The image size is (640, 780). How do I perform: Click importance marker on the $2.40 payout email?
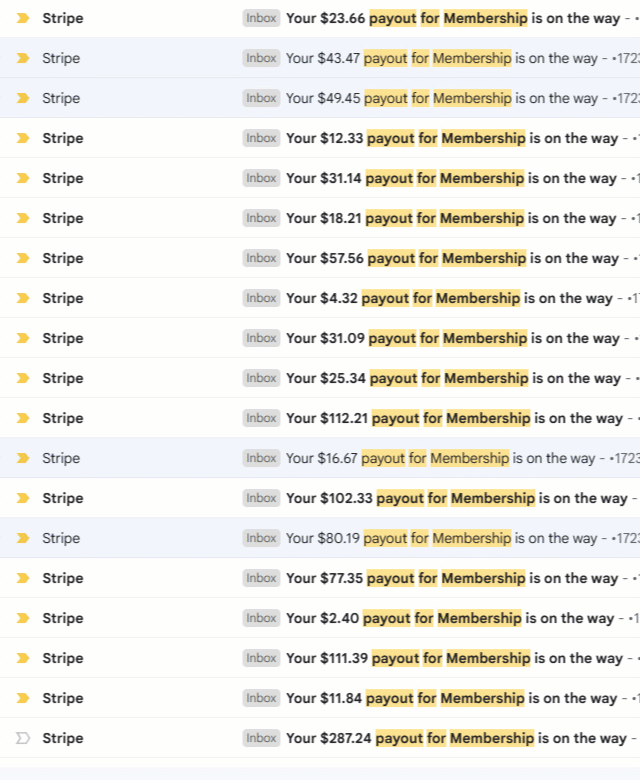(x=23, y=618)
